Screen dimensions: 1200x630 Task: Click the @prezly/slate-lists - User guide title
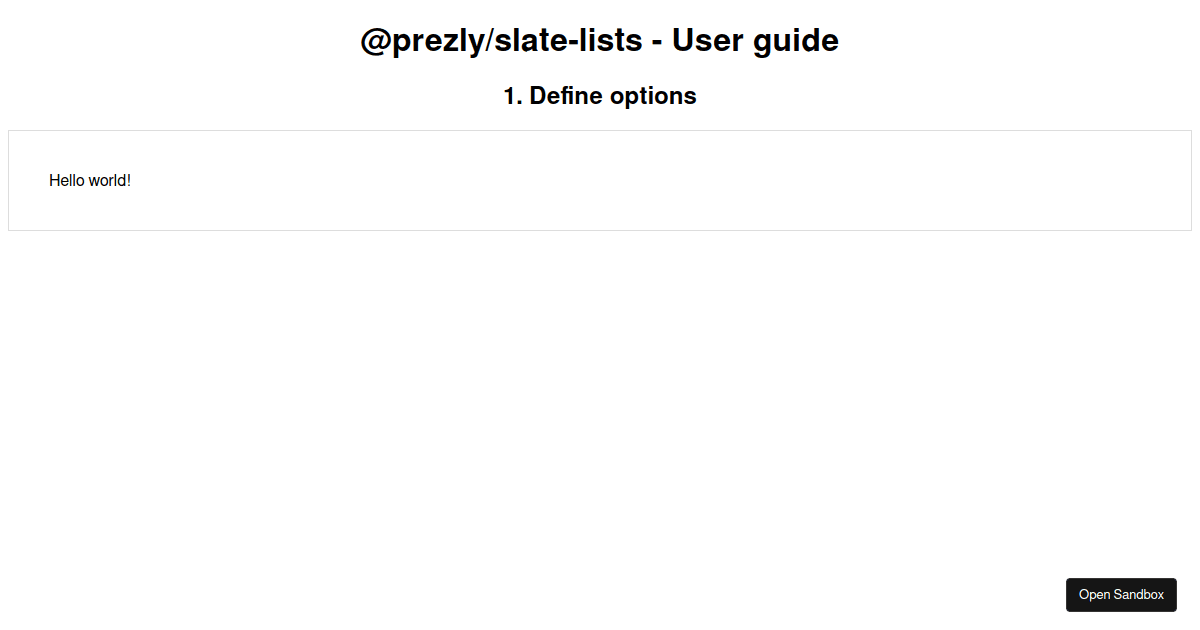600,40
